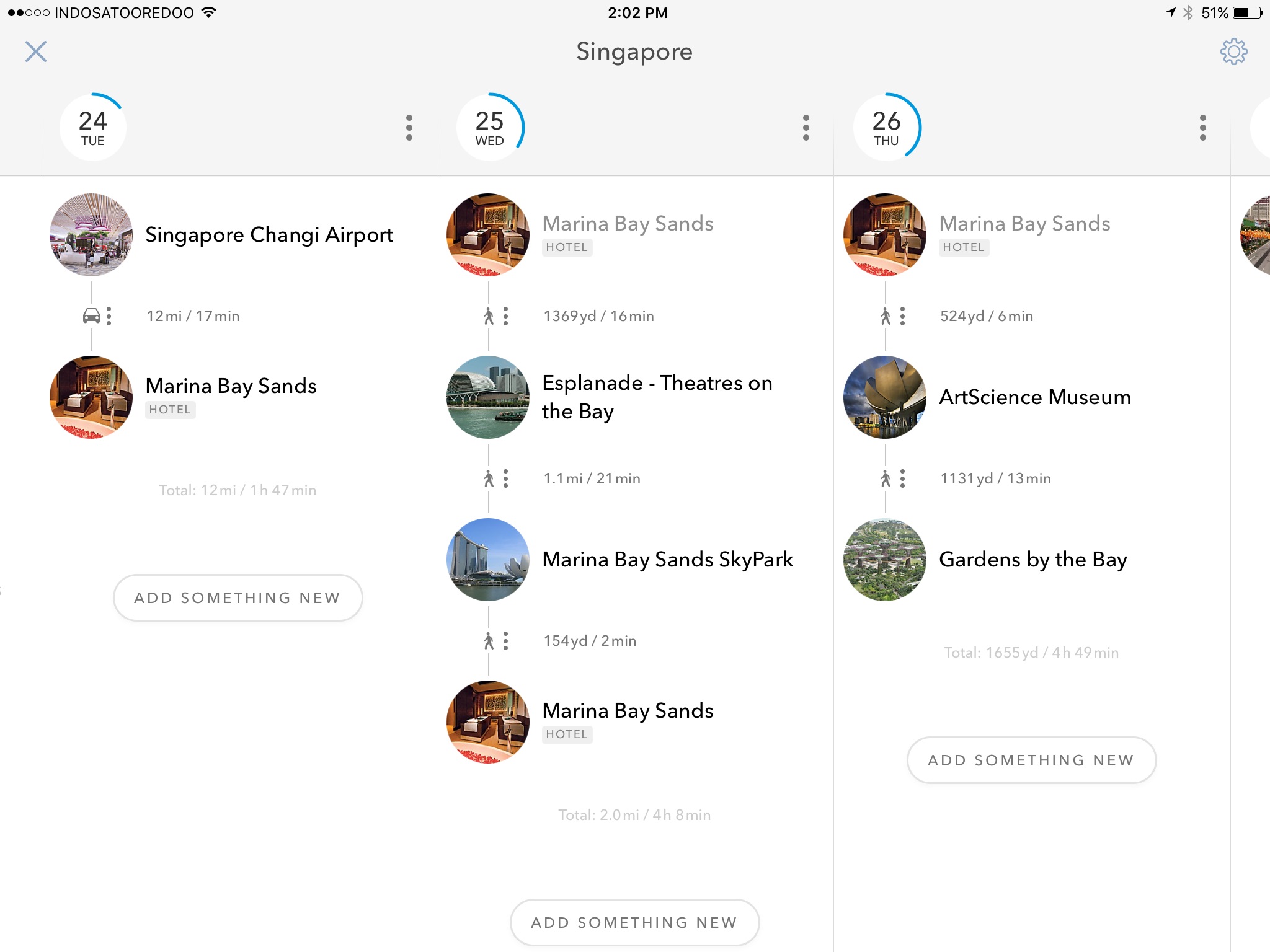The width and height of the screenshot is (1270, 952).
Task: Click walking icon beside 1131yd / 13min
Action: click(886, 478)
